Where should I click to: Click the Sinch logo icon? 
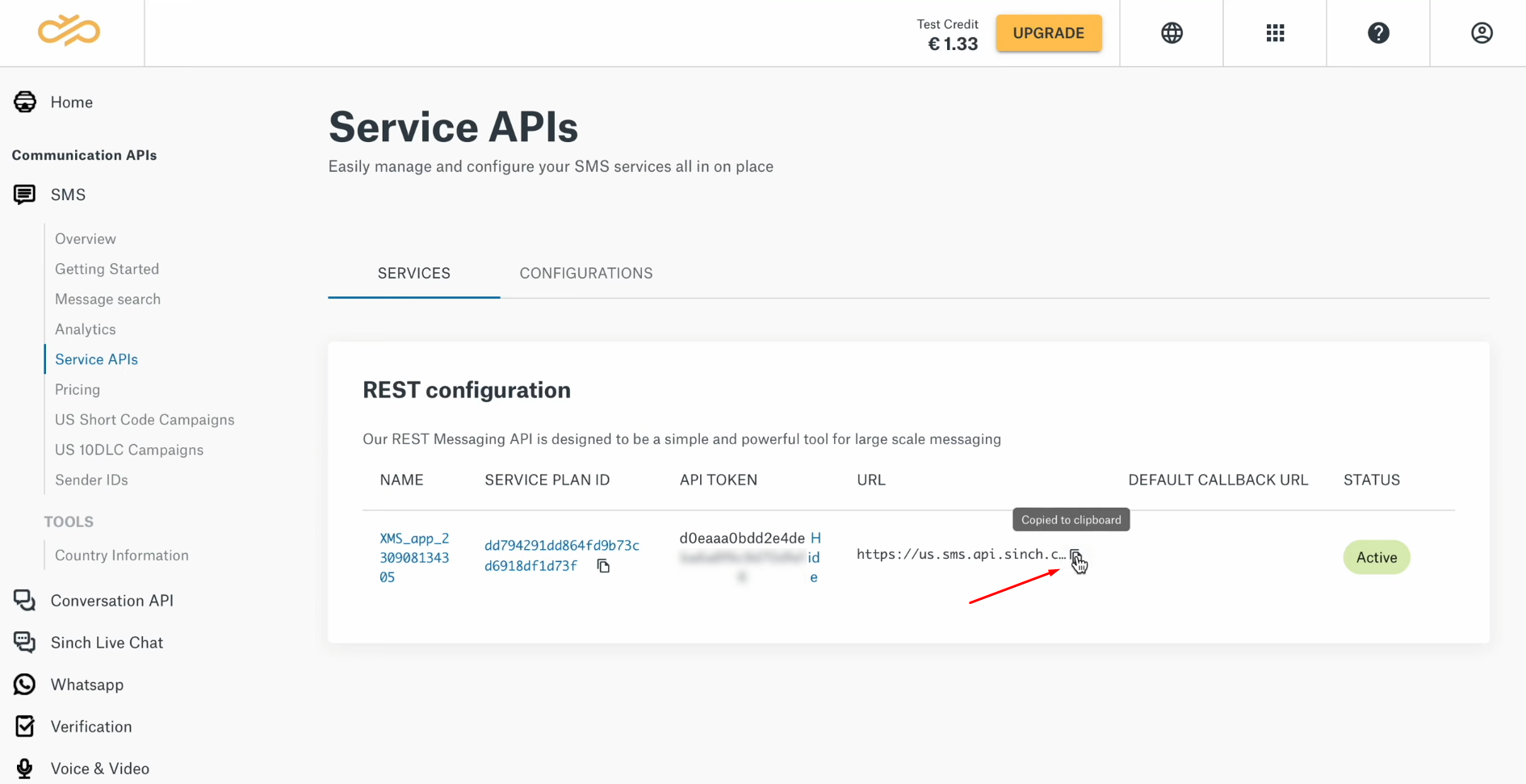click(x=69, y=31)
